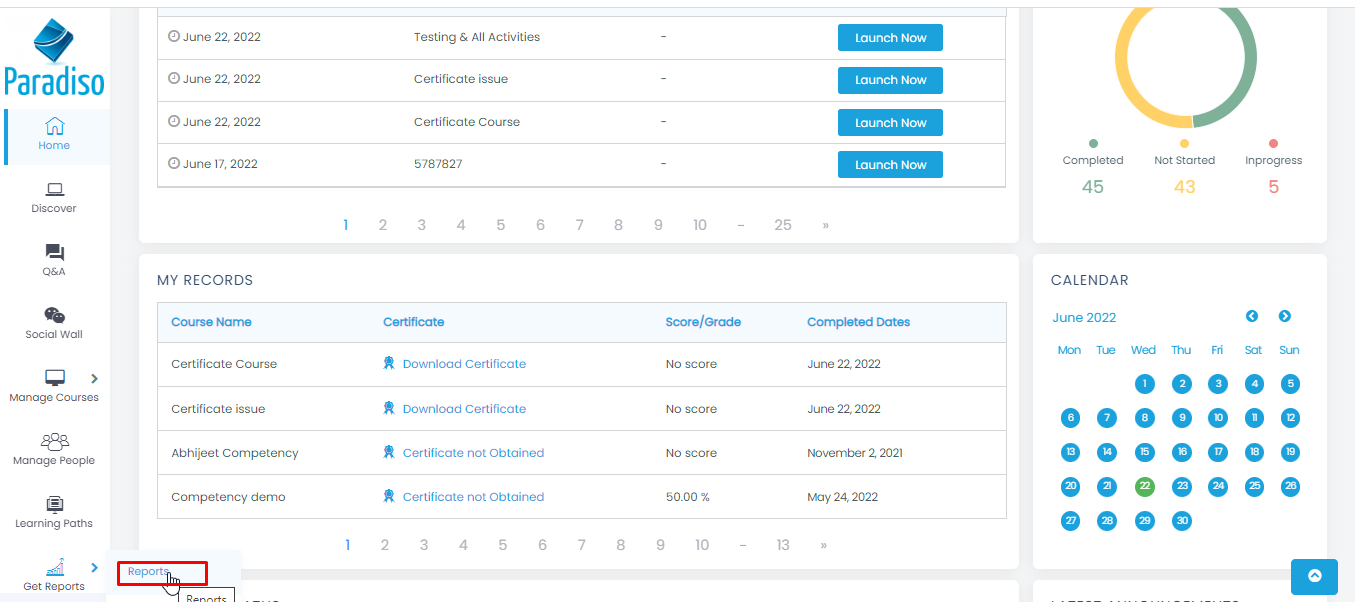Click the Paradiso logo
The width and height of the screenshot is (1355, 602).
[54, 58]
